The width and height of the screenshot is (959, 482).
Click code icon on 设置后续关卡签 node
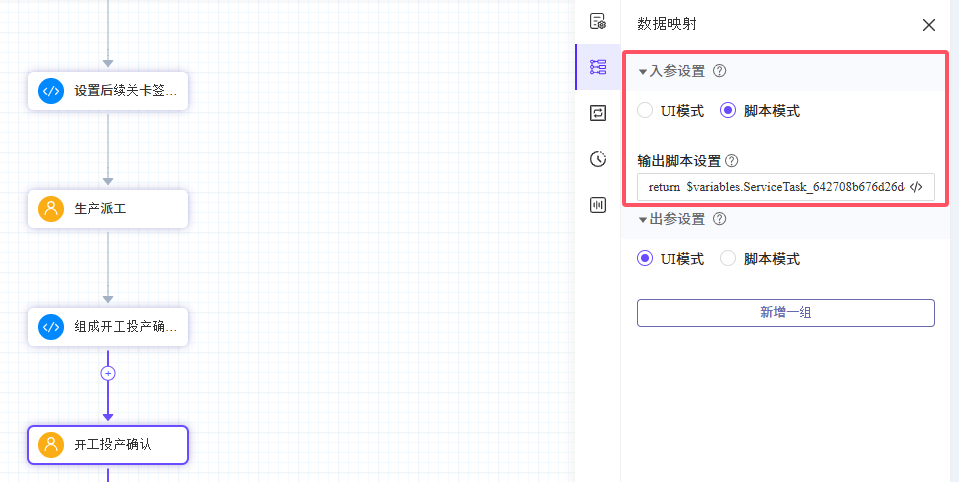pos(51,91)
